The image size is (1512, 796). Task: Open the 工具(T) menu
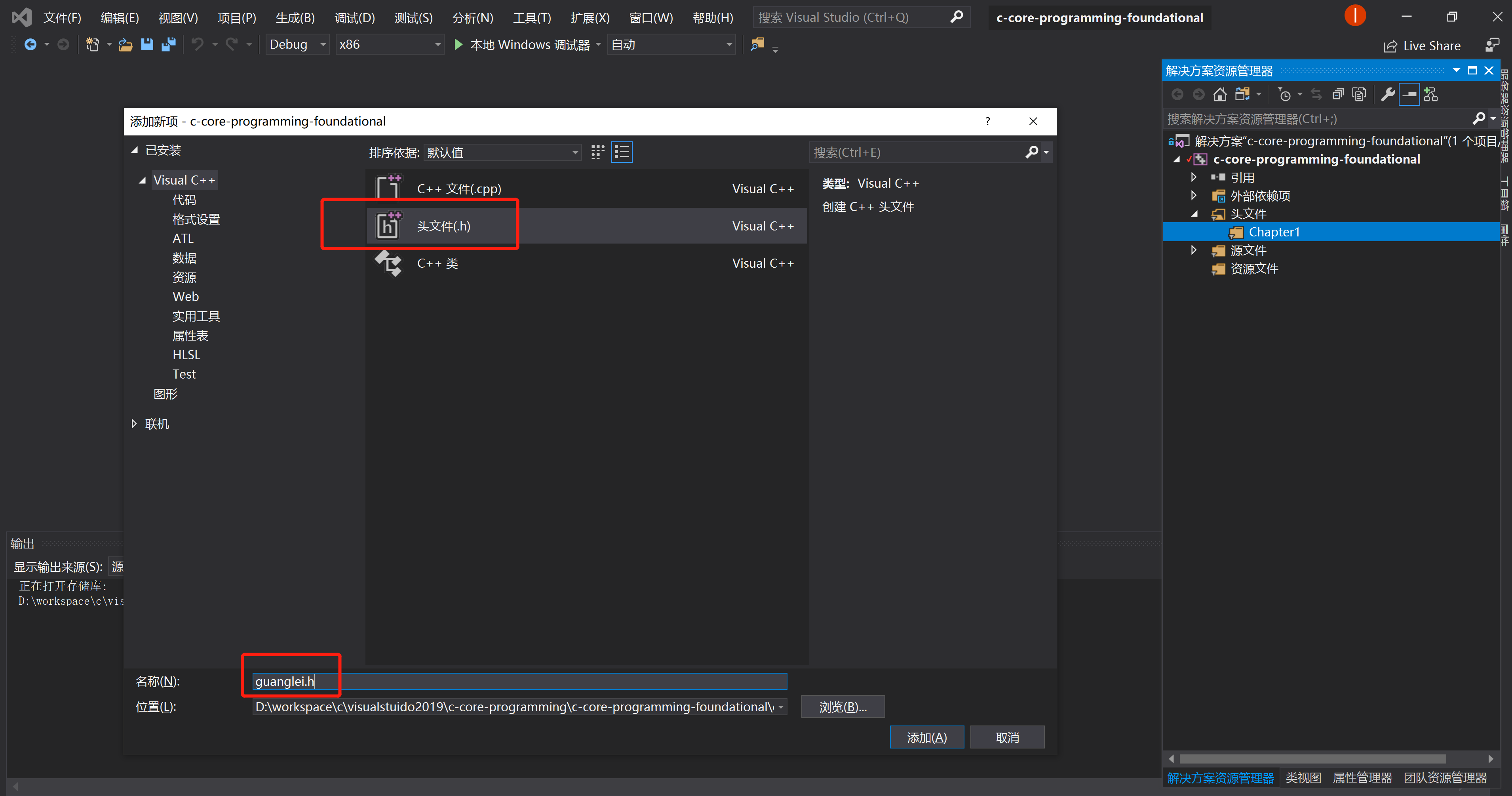[532, 17]
